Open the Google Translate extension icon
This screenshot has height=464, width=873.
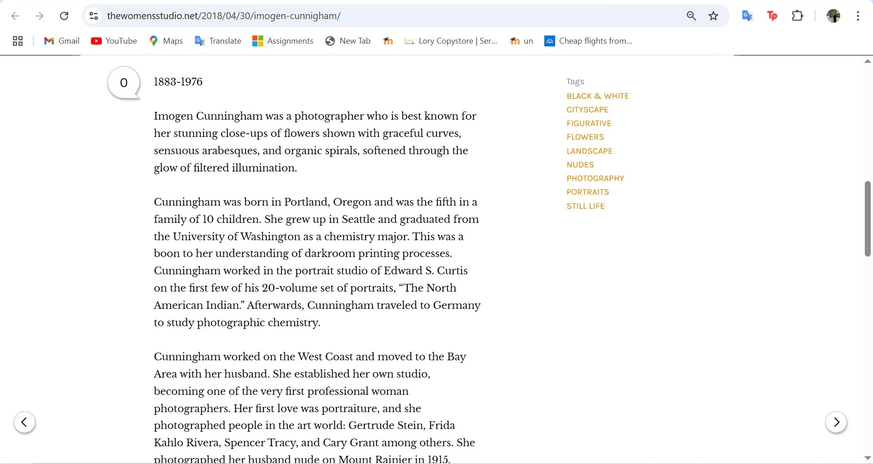(x=747, y=16)
